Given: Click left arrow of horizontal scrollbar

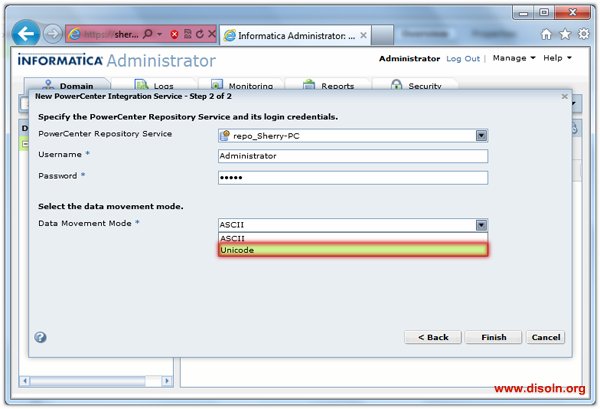Looking at the screenshot, I should [25, 381].
